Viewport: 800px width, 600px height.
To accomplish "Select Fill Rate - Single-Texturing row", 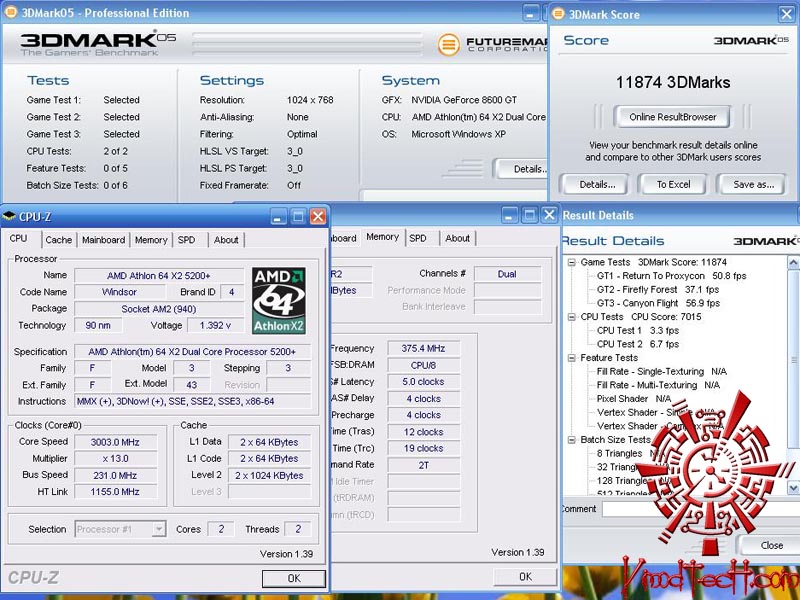I will click(662, 371).
